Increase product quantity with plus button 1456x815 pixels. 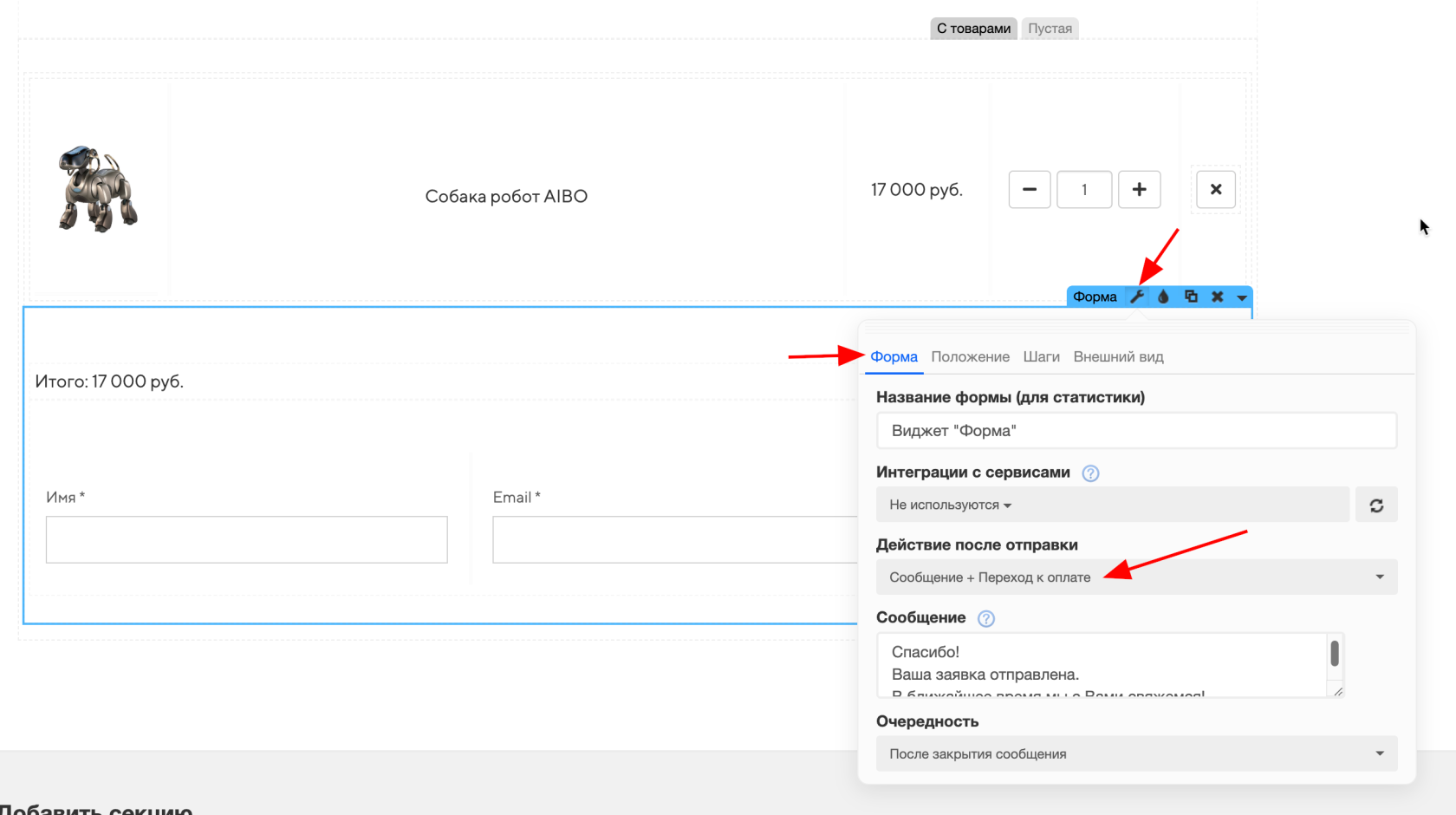click(x=1139, y=190)
